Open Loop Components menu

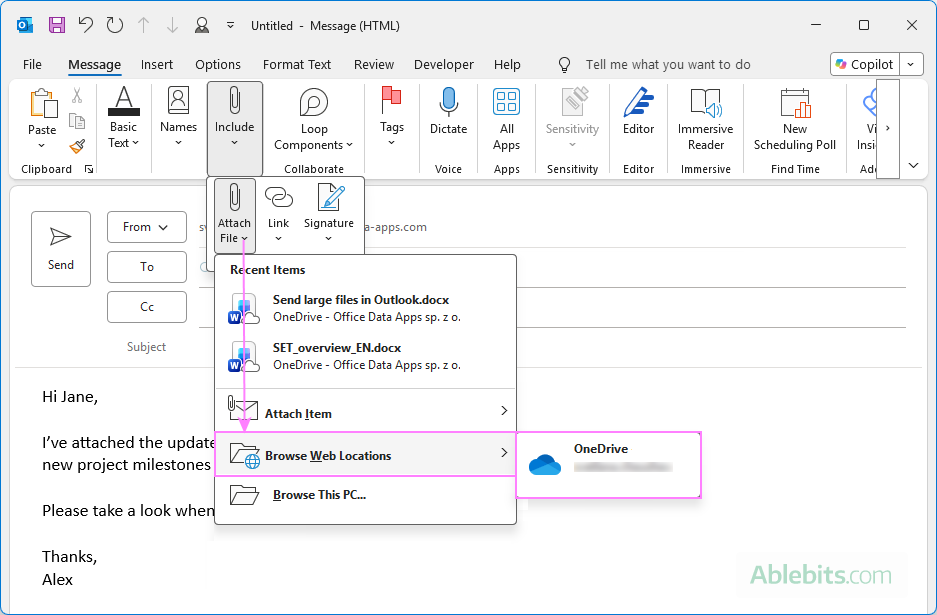[x=314, y=118]
